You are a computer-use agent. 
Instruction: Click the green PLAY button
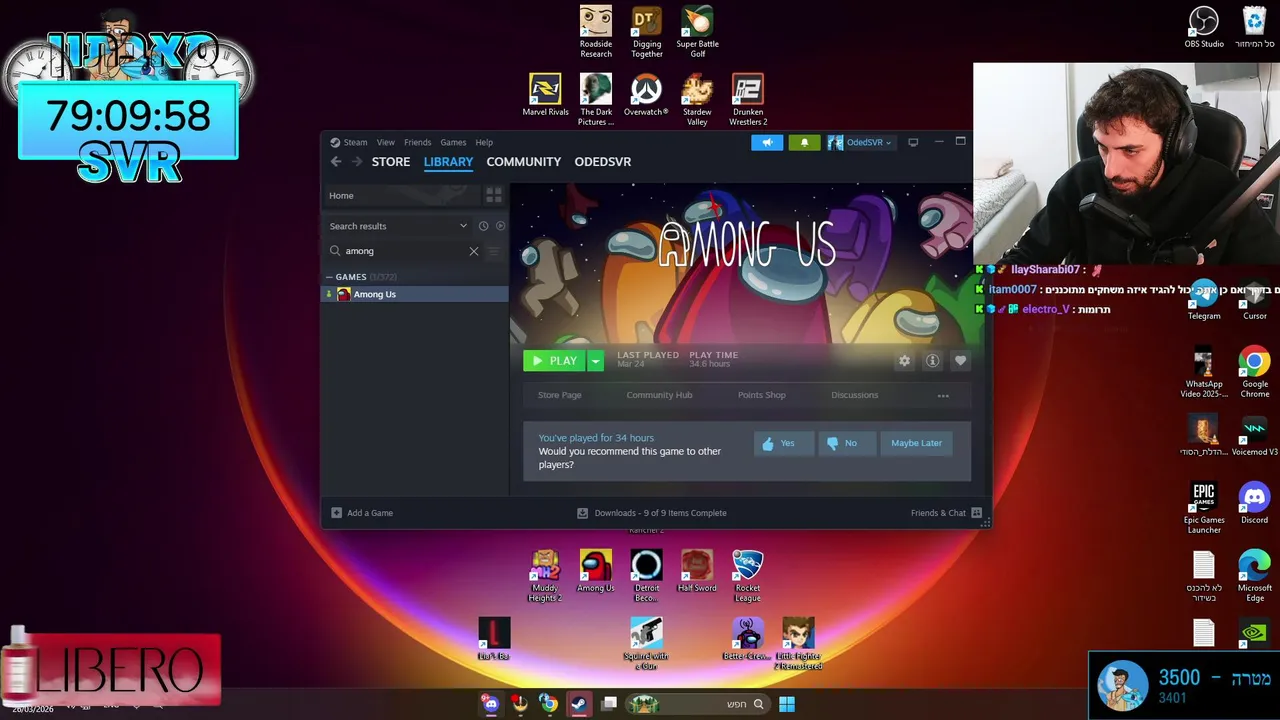pos(554,361)
